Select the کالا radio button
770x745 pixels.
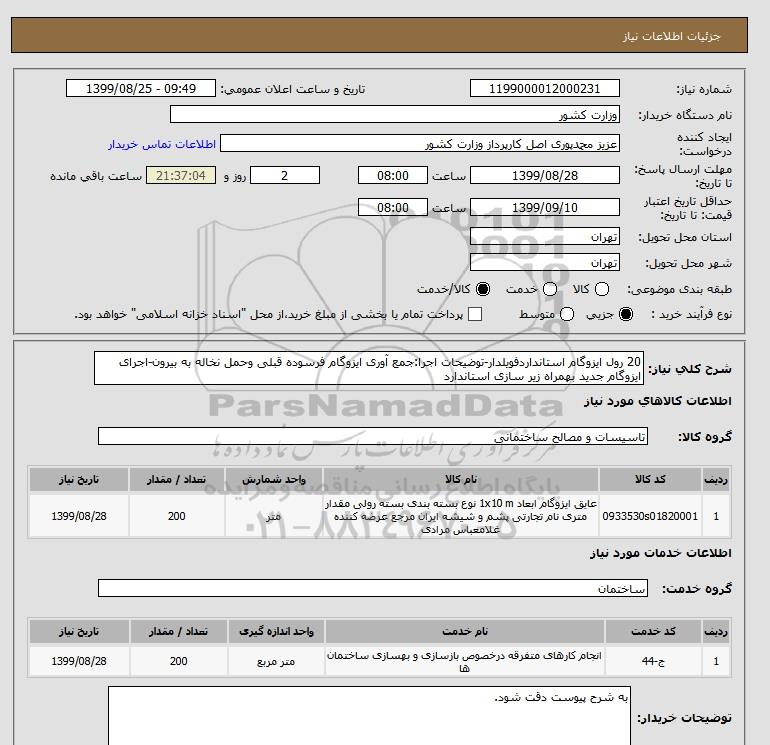click(x=602, y=289)
